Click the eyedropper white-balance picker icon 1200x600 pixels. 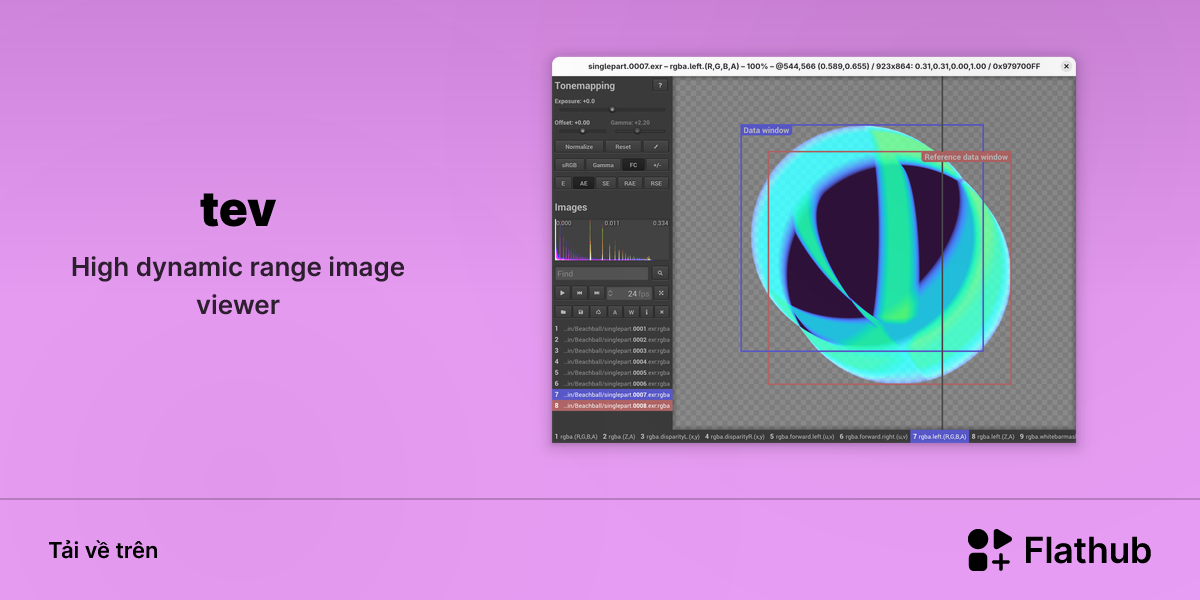tap(655, 146)
